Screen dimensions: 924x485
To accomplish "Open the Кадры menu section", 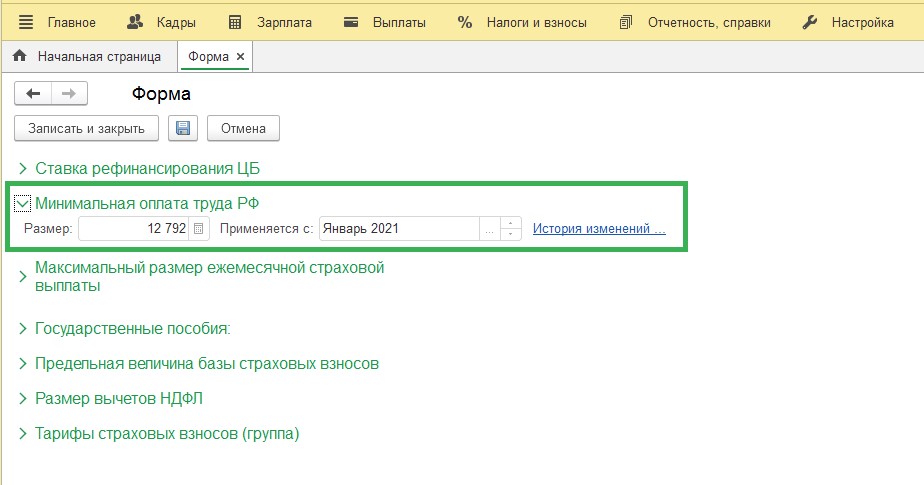I will pos(163,22).
